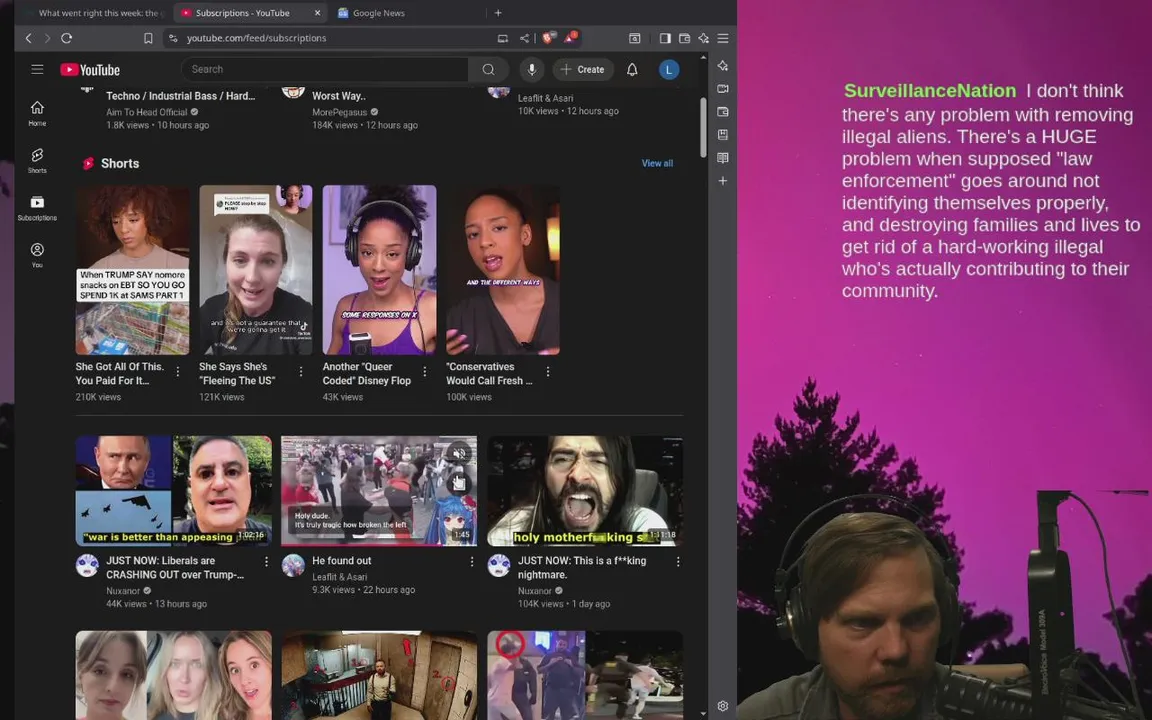1152x720 pixels.
Task: Open options for 'Conservatives Would Call Fresh' short
Action: click(x=548, y=372)
